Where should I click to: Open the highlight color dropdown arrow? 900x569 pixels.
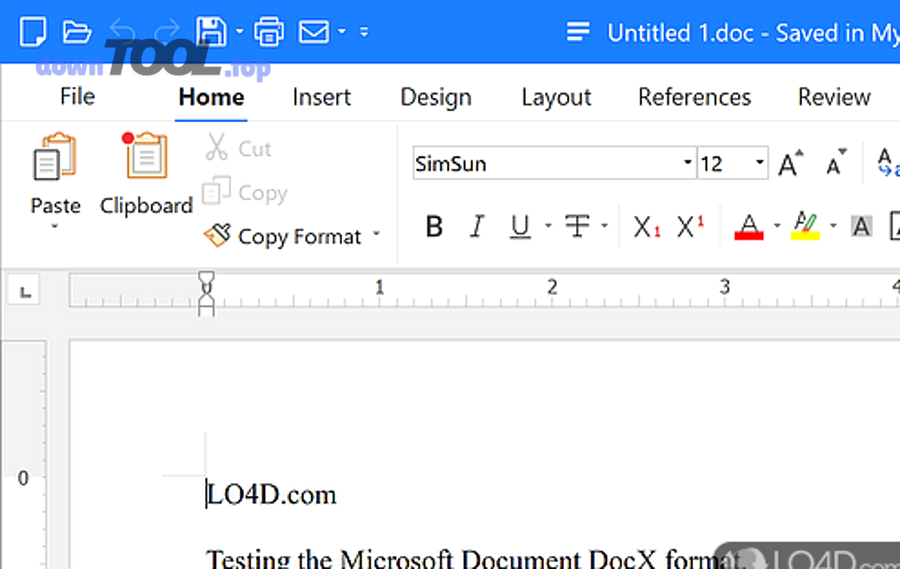[833, 226]
